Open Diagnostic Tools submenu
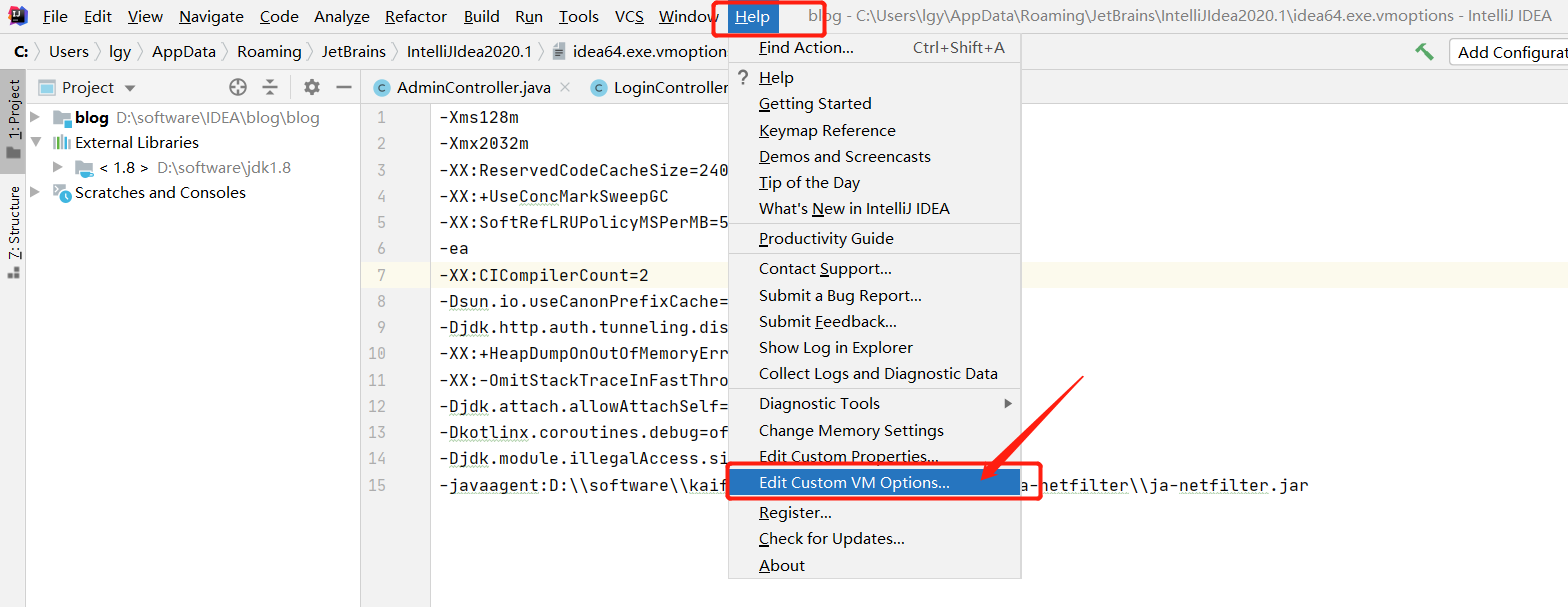Image resolution: width=1568 pixels, height=607 pixels. tap(874, 404)
